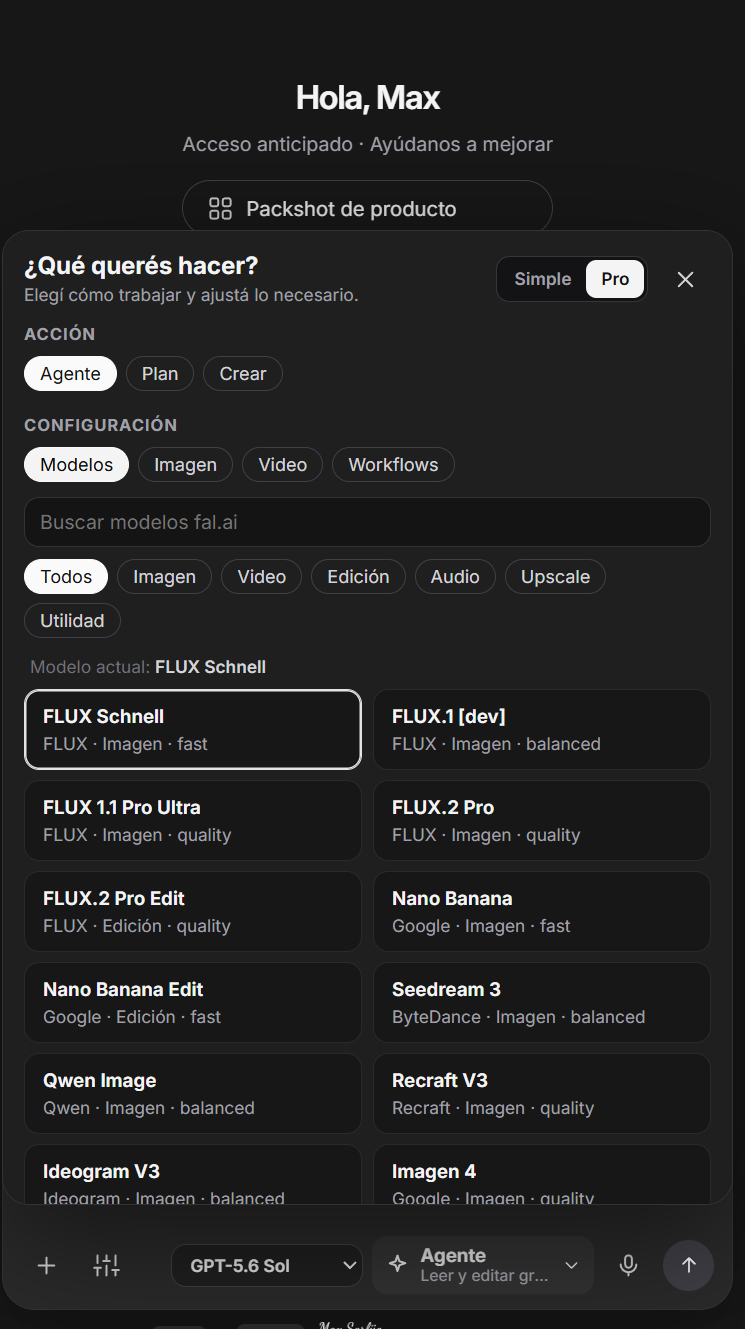Choose the FLUX.2 Pro model card
The height and width of the screenshot is (1329, 745).
coord(542,821)
